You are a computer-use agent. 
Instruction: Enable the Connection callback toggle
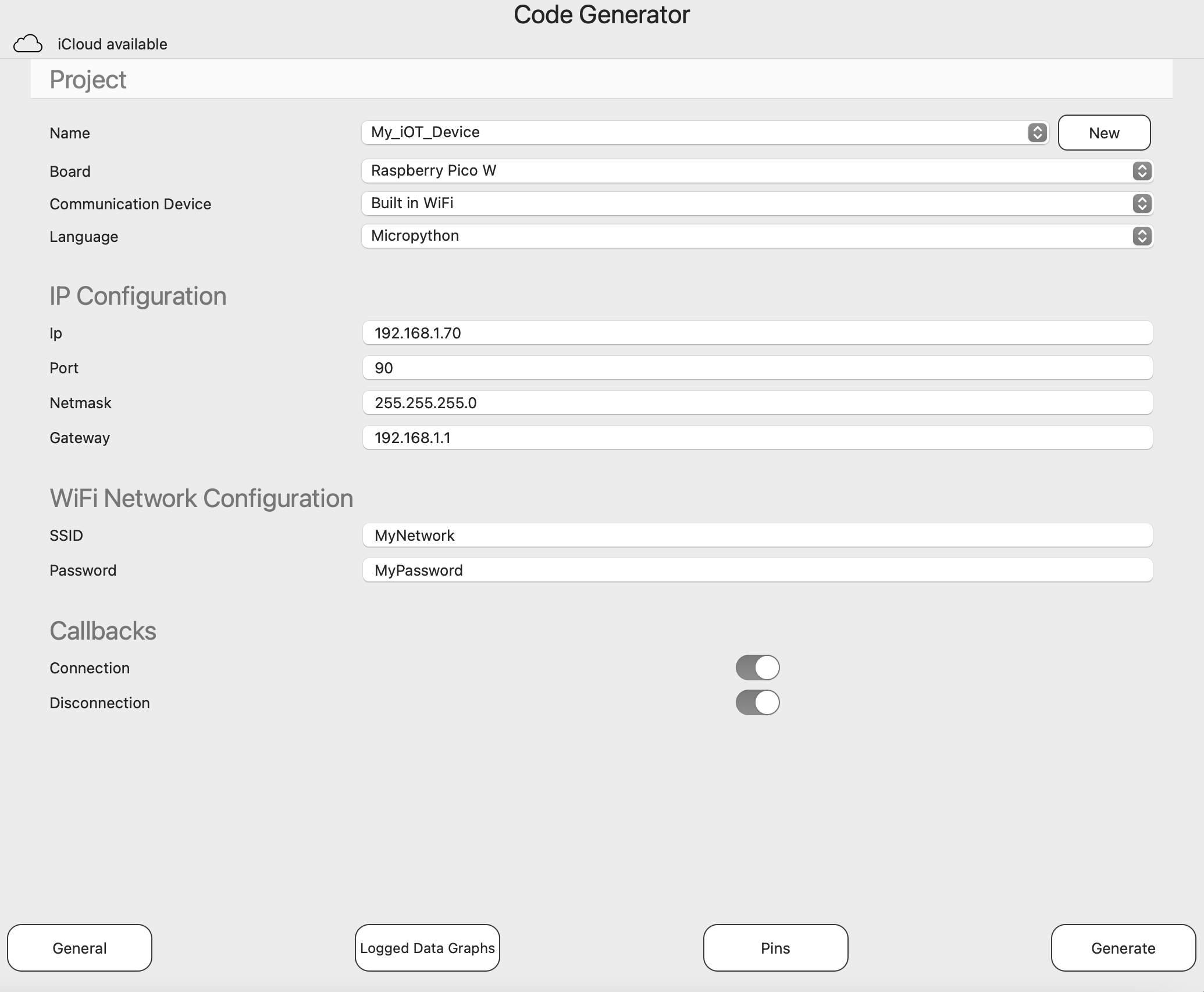coord(757,668)
